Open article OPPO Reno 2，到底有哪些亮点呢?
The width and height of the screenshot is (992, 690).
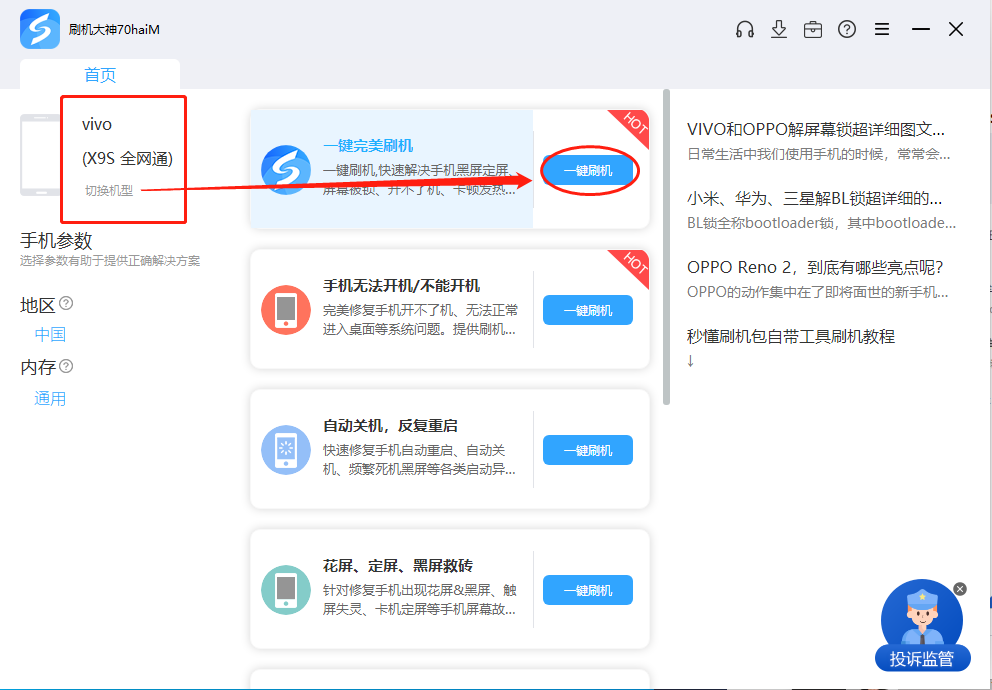point(815,268)
